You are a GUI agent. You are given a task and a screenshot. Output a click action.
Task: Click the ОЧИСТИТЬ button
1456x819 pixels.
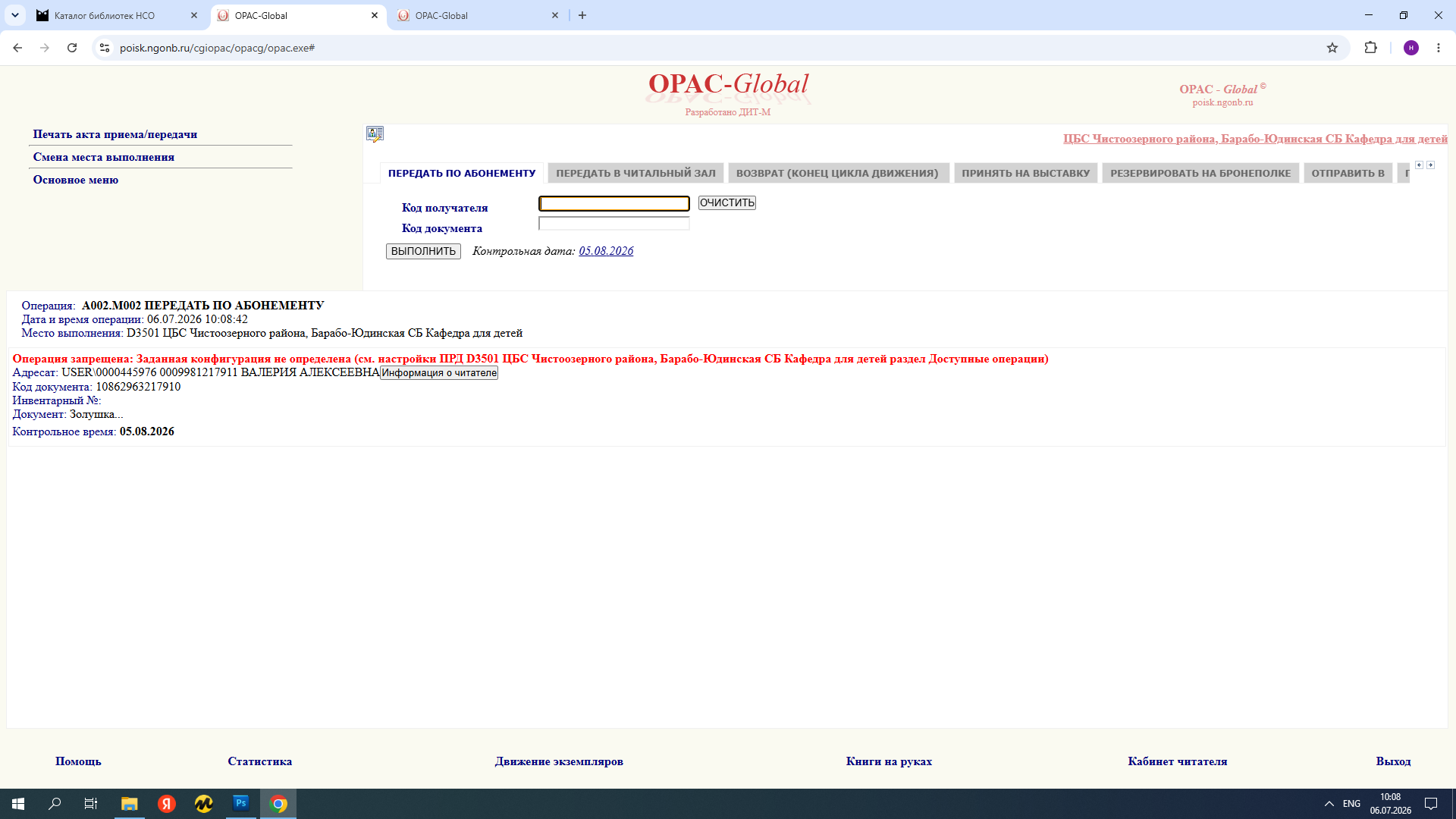pos(726,202)
